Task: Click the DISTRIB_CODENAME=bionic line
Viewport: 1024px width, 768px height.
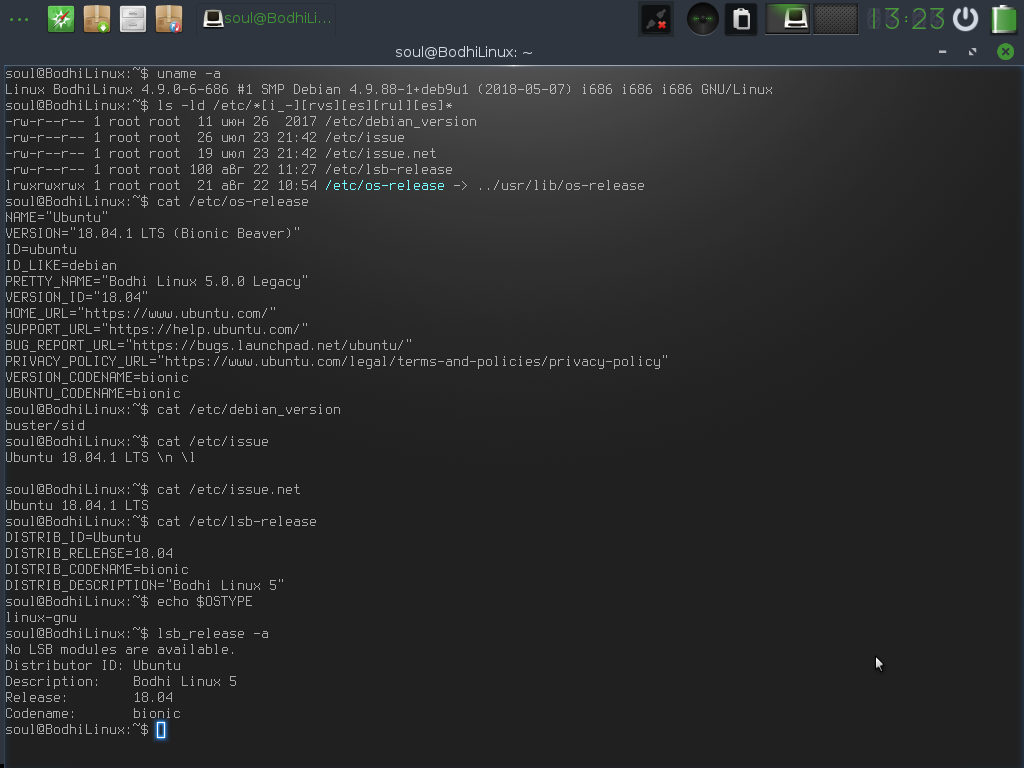Action: (97, 569)
